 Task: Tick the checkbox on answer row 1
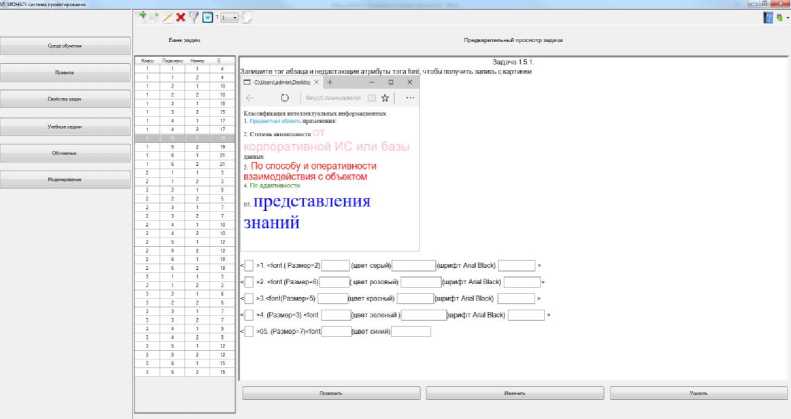[248, 265]
